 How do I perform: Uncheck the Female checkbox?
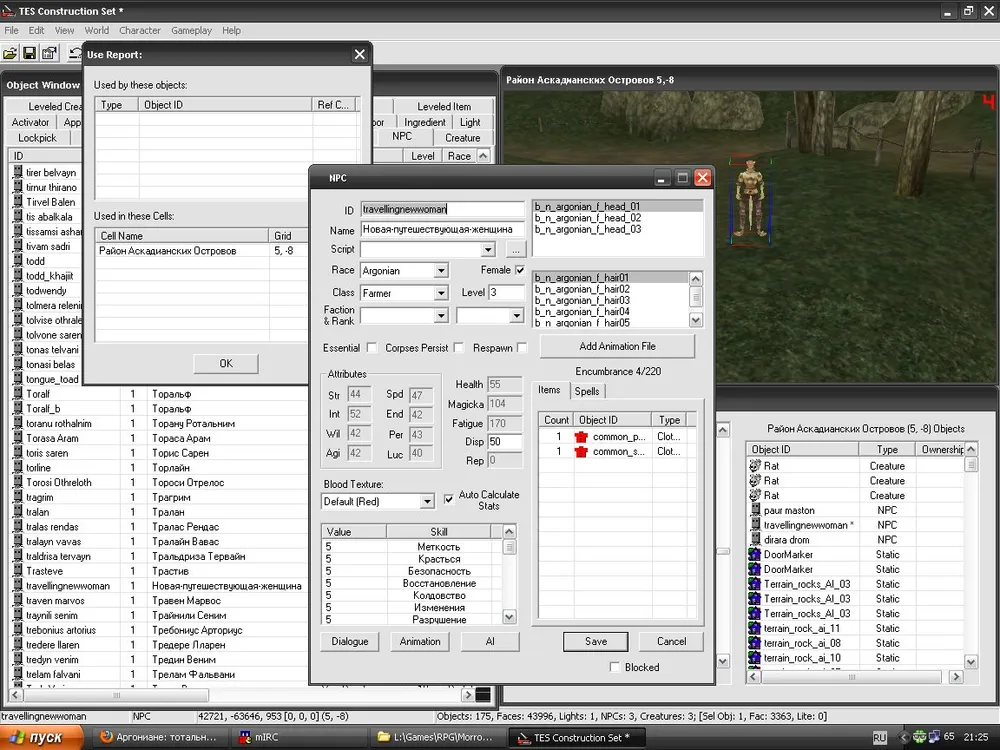coord(520,270)
